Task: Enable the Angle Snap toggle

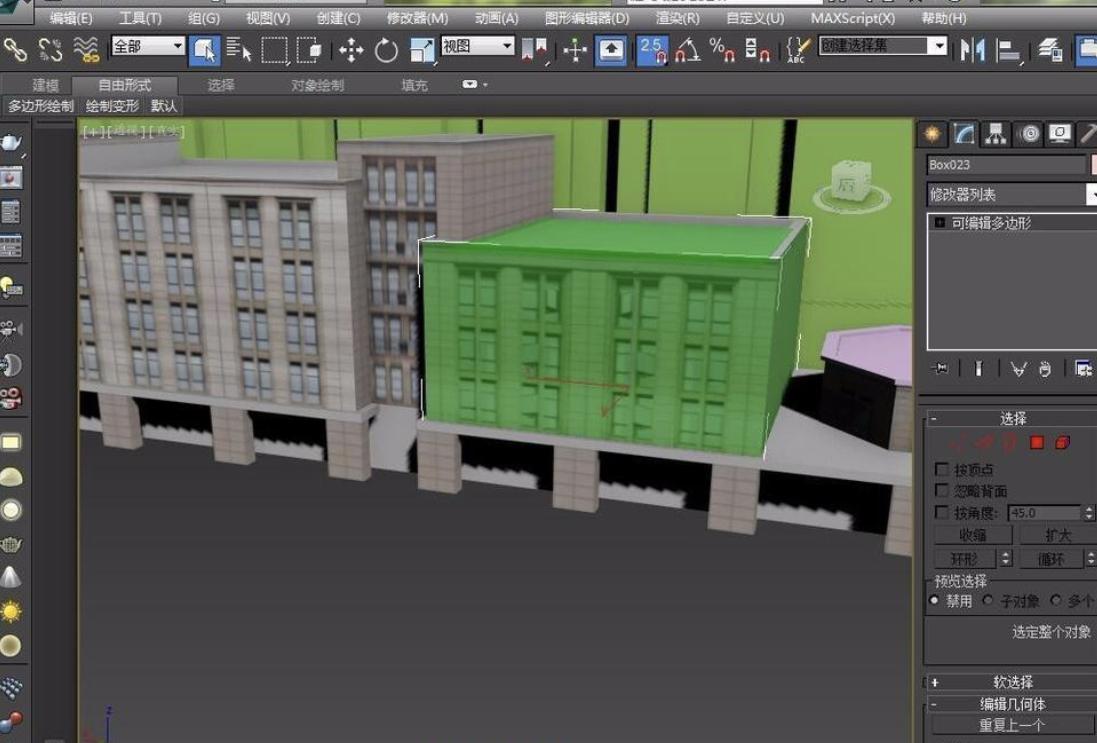Action: coord(687,49)
